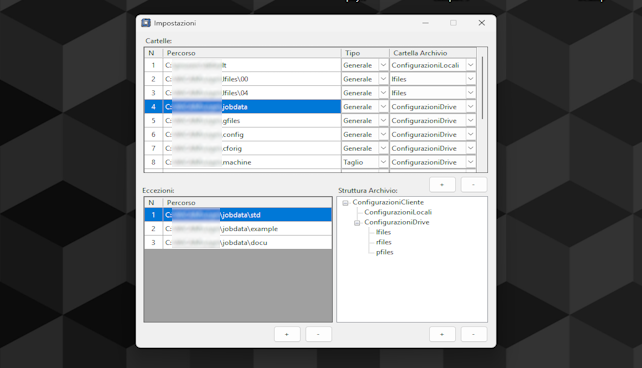Click the Percorso column header in Eccezioni table
Image resolution: width=642 pixels, height=368 pixels.
pyautogui.click(x=247, y=203)
